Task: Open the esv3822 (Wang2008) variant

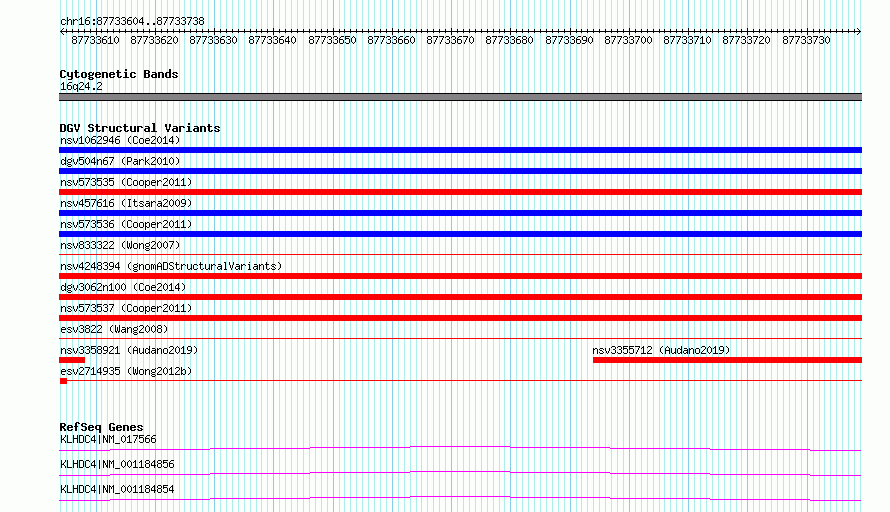Action: [x=114, y=329]
